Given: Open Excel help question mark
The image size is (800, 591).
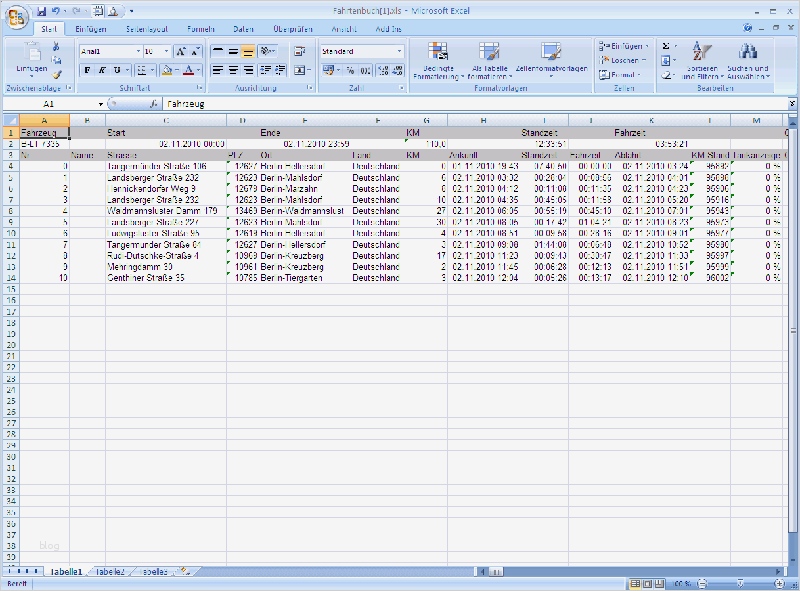Looking at the screenshot, I should coord(747,28).
